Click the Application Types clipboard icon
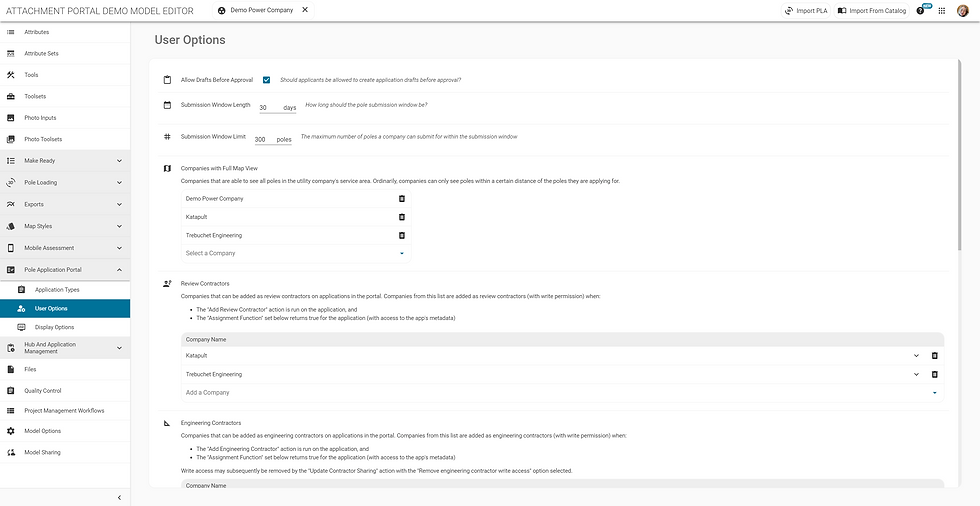The height and width of the screenshot is (506, 980). (x=22, y=290)
